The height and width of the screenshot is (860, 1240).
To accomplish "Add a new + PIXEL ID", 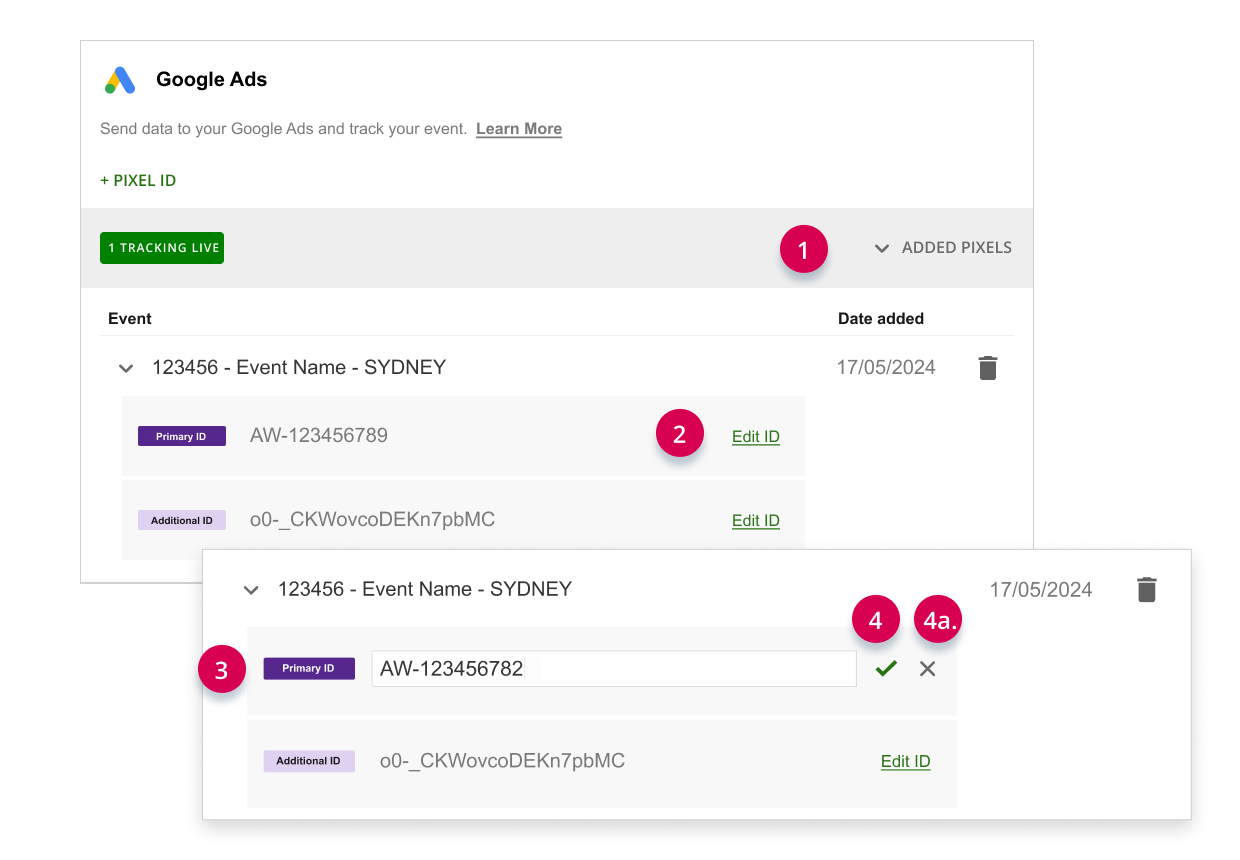I will 138,181.
